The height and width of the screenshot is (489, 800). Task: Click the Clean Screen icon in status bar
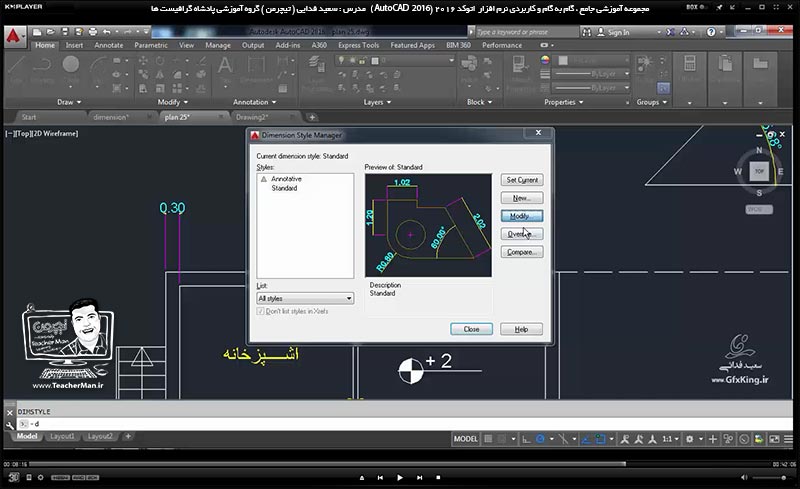pos(774,439)
